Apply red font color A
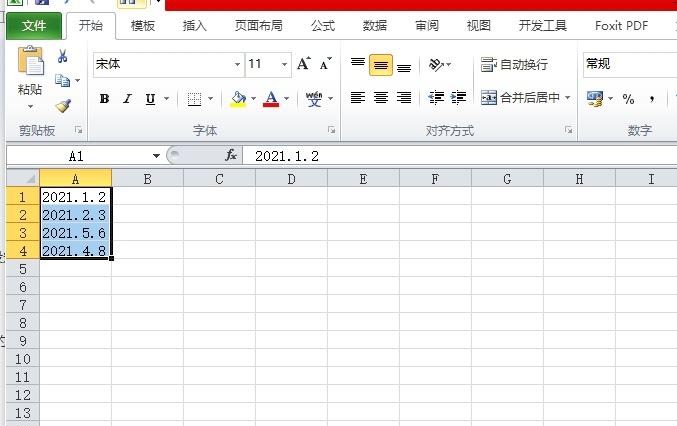 (x=271, y=99)
